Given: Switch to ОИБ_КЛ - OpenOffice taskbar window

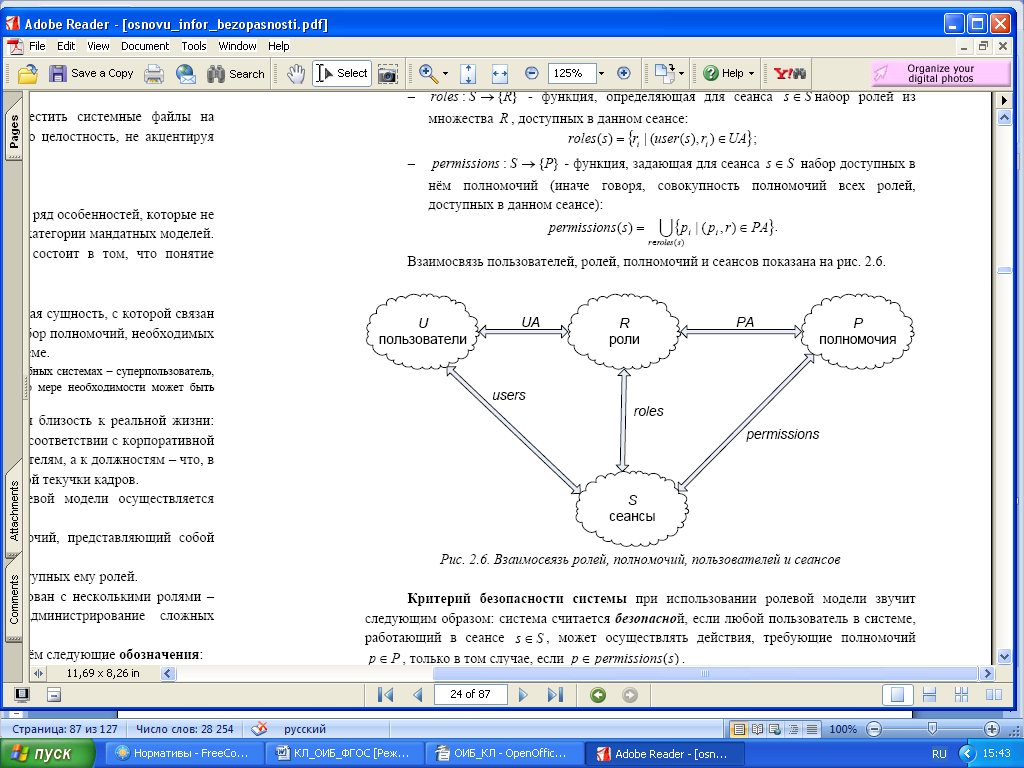Looking at the screenshot, I should point(503,754).
